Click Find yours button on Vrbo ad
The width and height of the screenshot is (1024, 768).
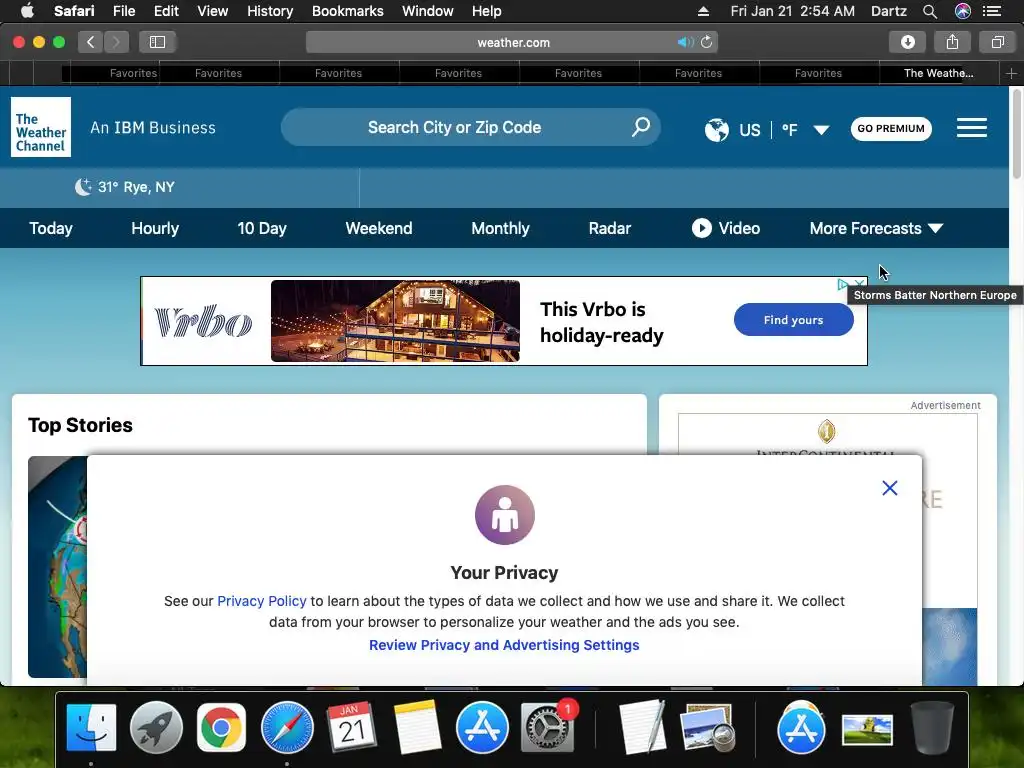coord(793,320)
